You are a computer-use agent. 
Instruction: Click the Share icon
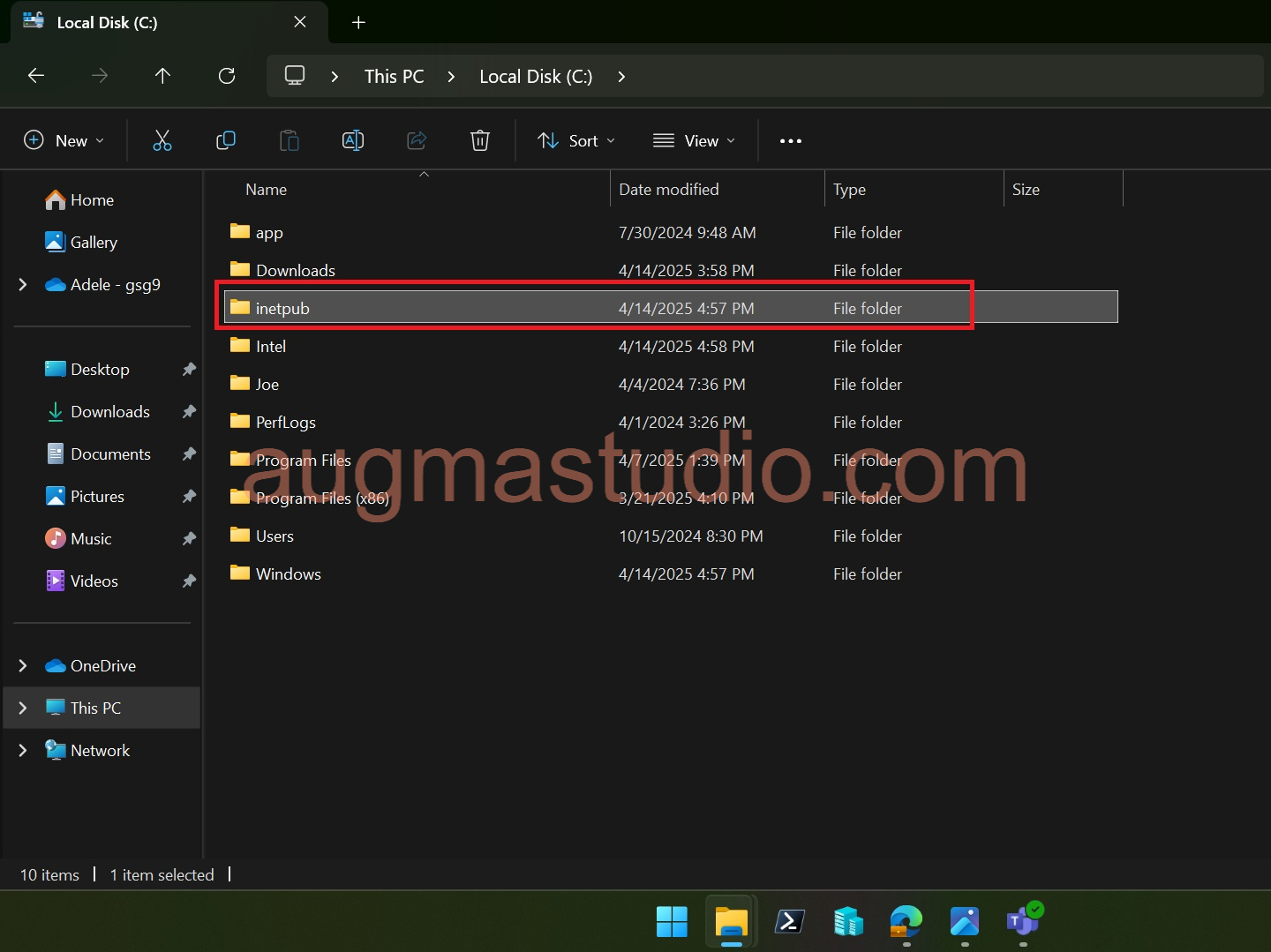tap(417, 139)
